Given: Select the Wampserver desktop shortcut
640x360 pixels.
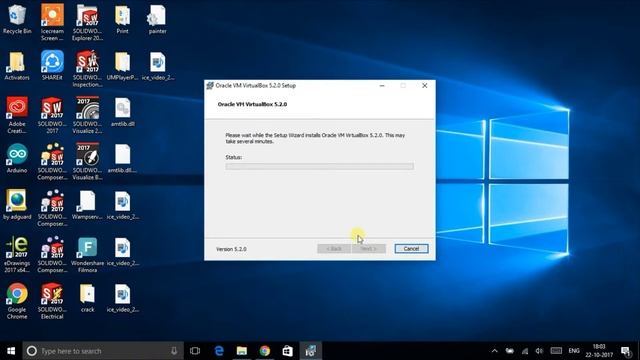Looking at the screenshot, I should tap(87, 205).
